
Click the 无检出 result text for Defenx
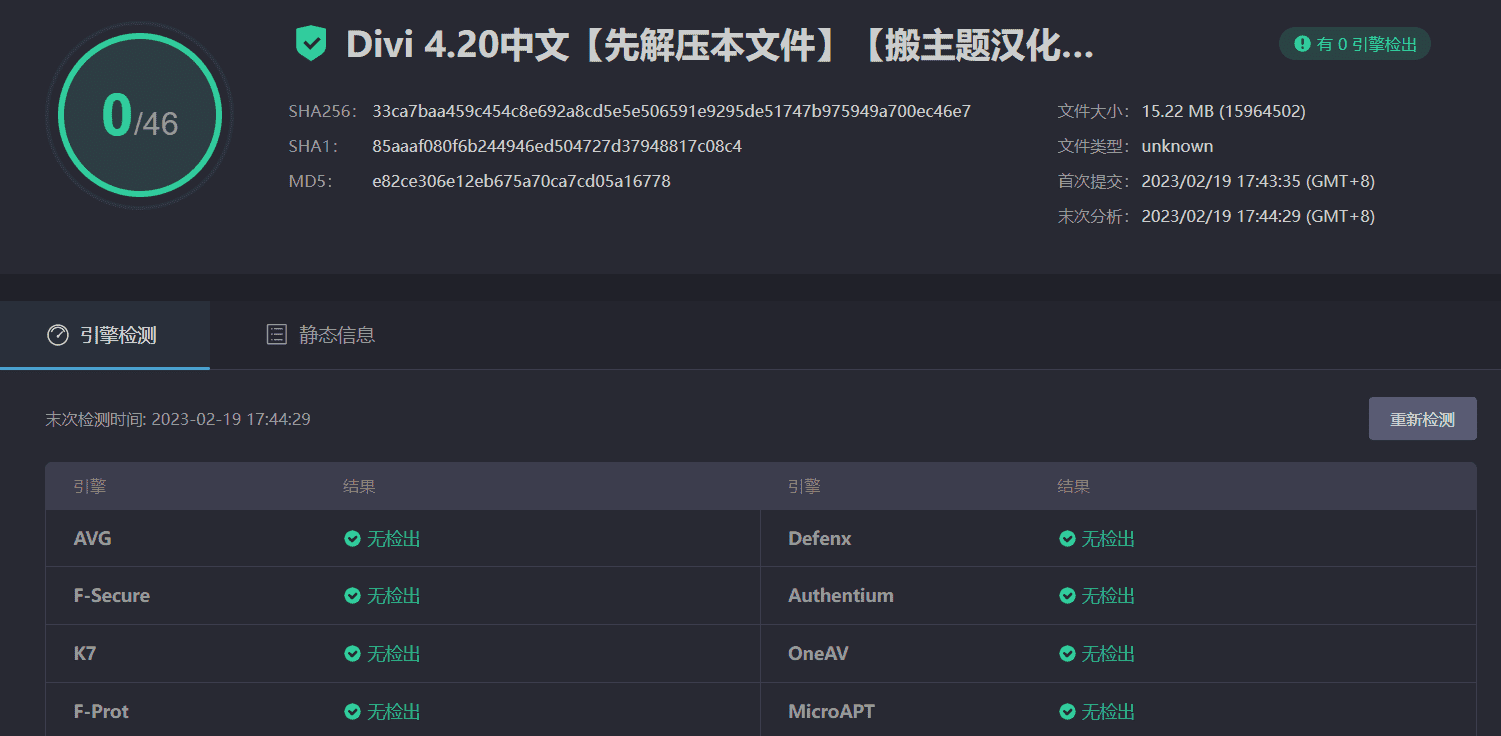[1108, 539]
